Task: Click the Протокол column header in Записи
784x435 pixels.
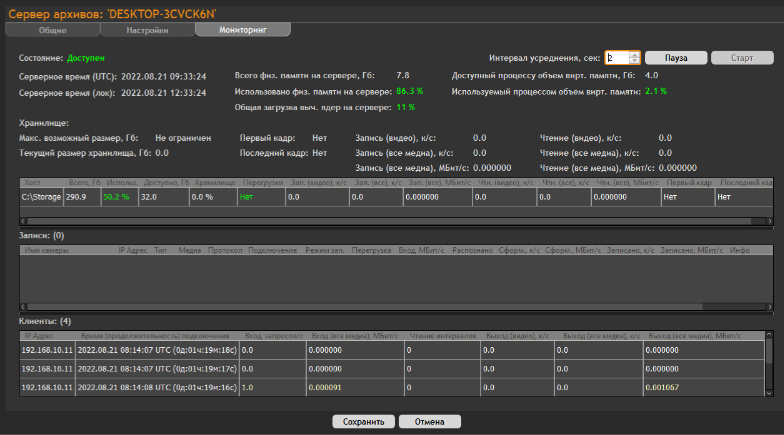Action: click(x=225, y=250)
